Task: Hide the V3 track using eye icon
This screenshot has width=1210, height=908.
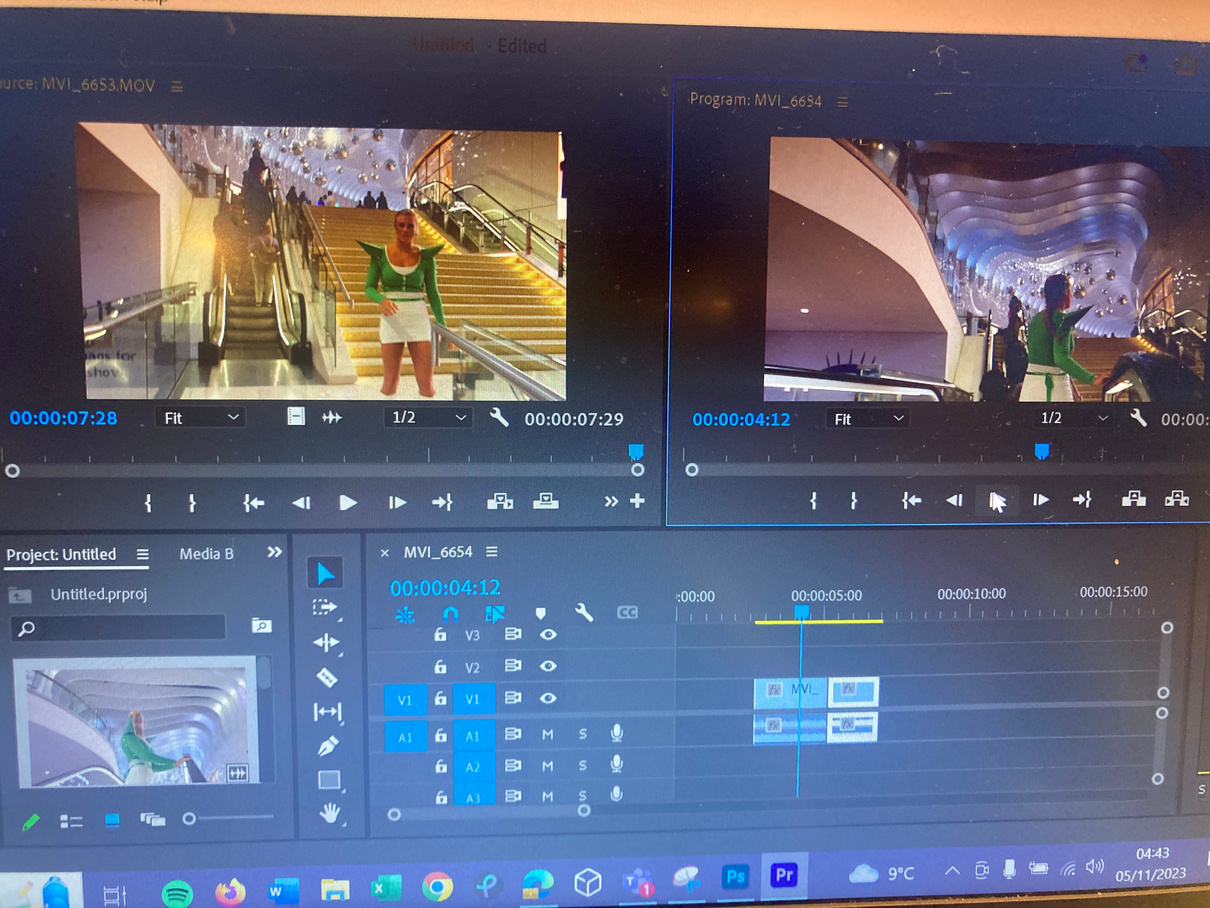Action: pos(548,634)
